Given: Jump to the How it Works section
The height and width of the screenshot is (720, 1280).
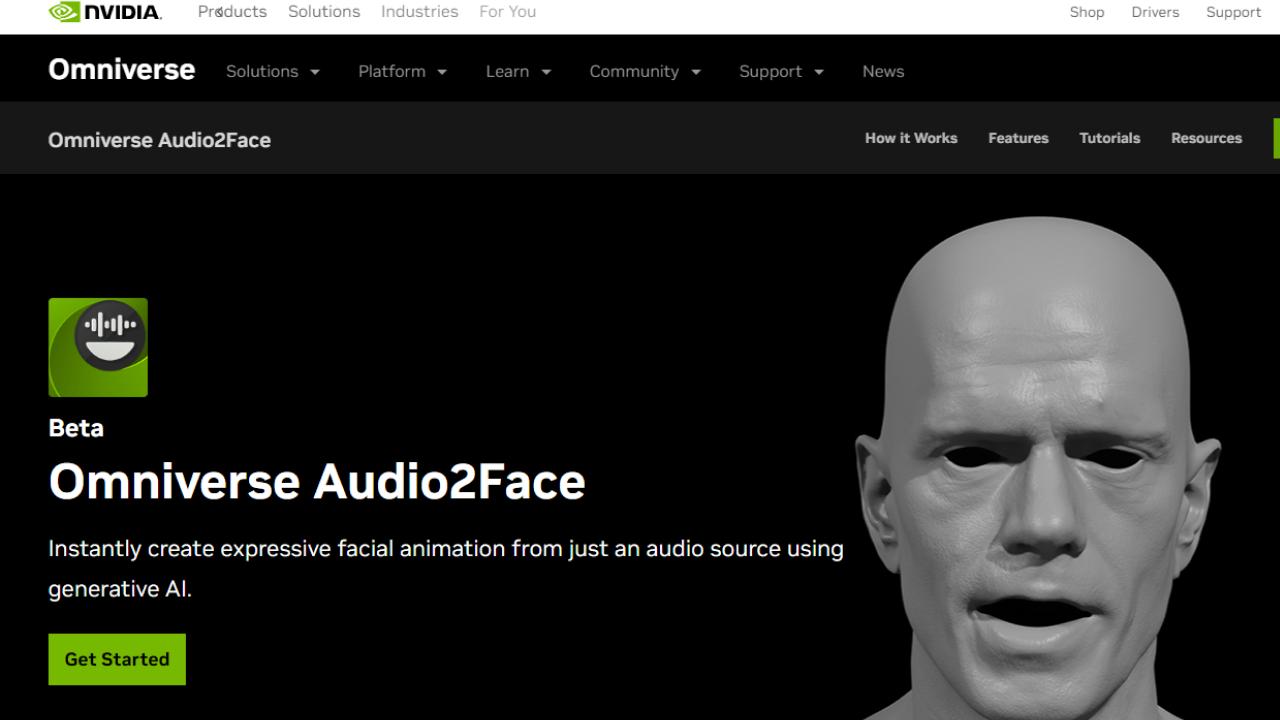Looking at the screenshot, I should [911, 138].
